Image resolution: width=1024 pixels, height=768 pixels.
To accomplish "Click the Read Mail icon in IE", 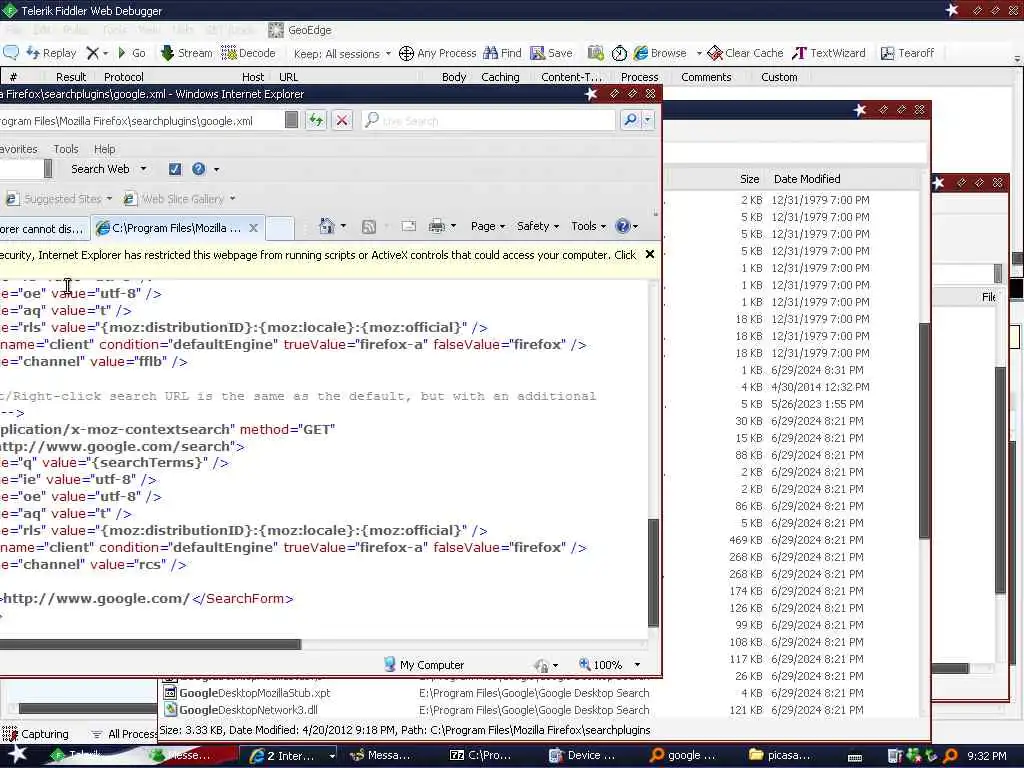I will pos(409,227).
